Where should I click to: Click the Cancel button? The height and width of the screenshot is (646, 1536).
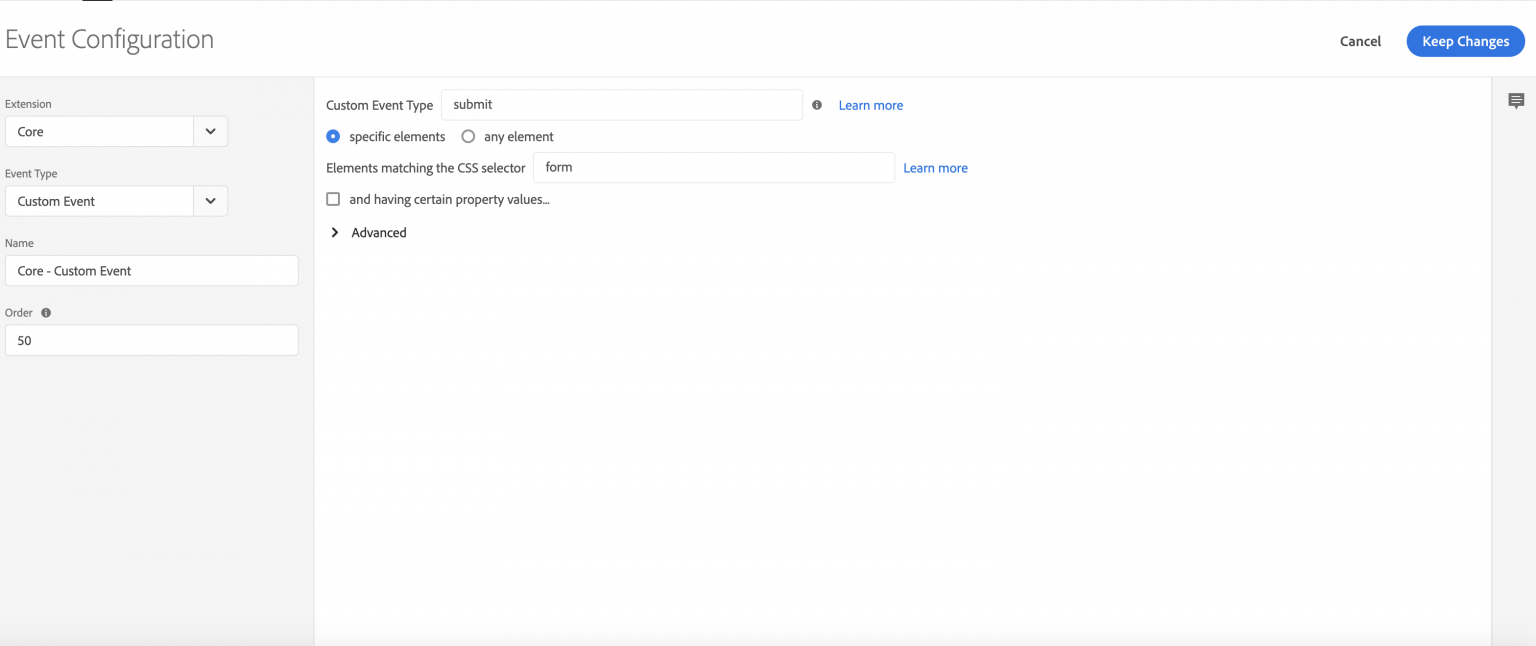[x=1360, y=41]
